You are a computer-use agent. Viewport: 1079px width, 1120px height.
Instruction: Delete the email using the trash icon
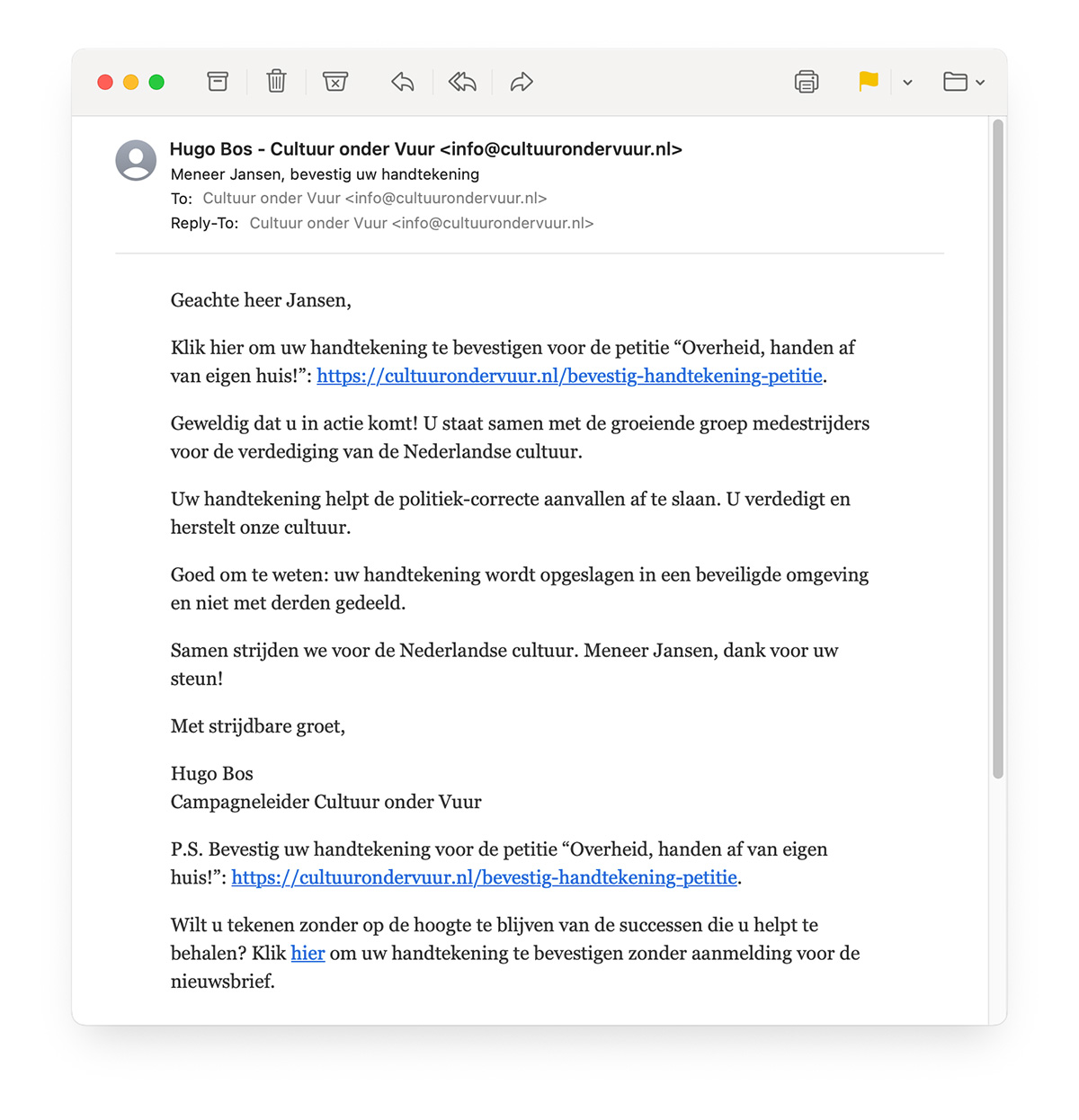pos(276,81)
